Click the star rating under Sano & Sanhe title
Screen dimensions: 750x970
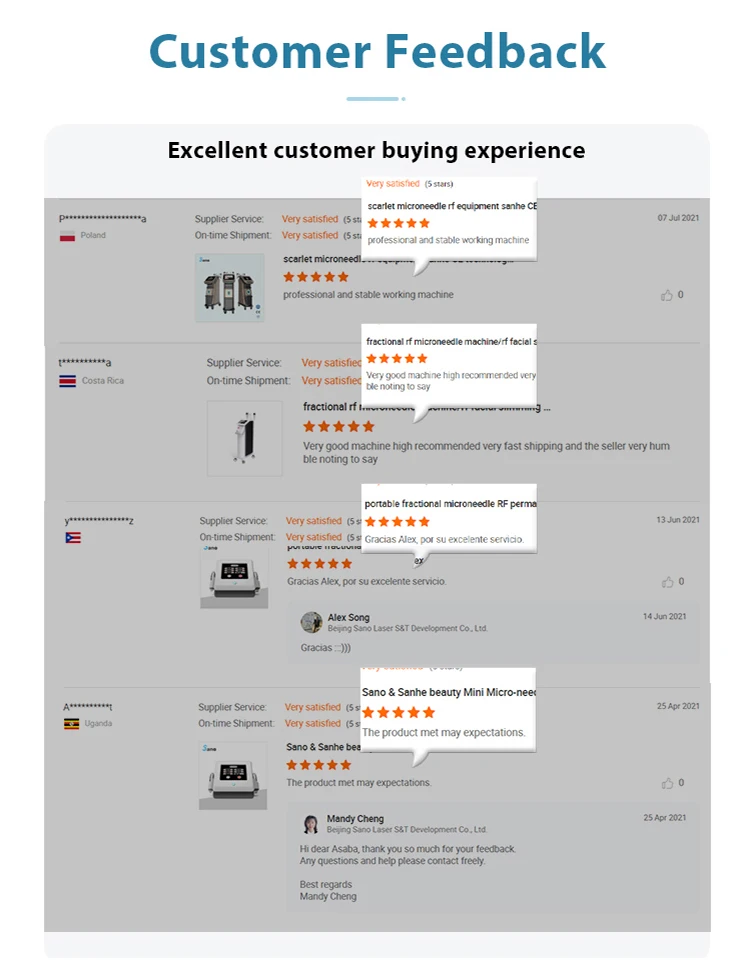(318, 765)
